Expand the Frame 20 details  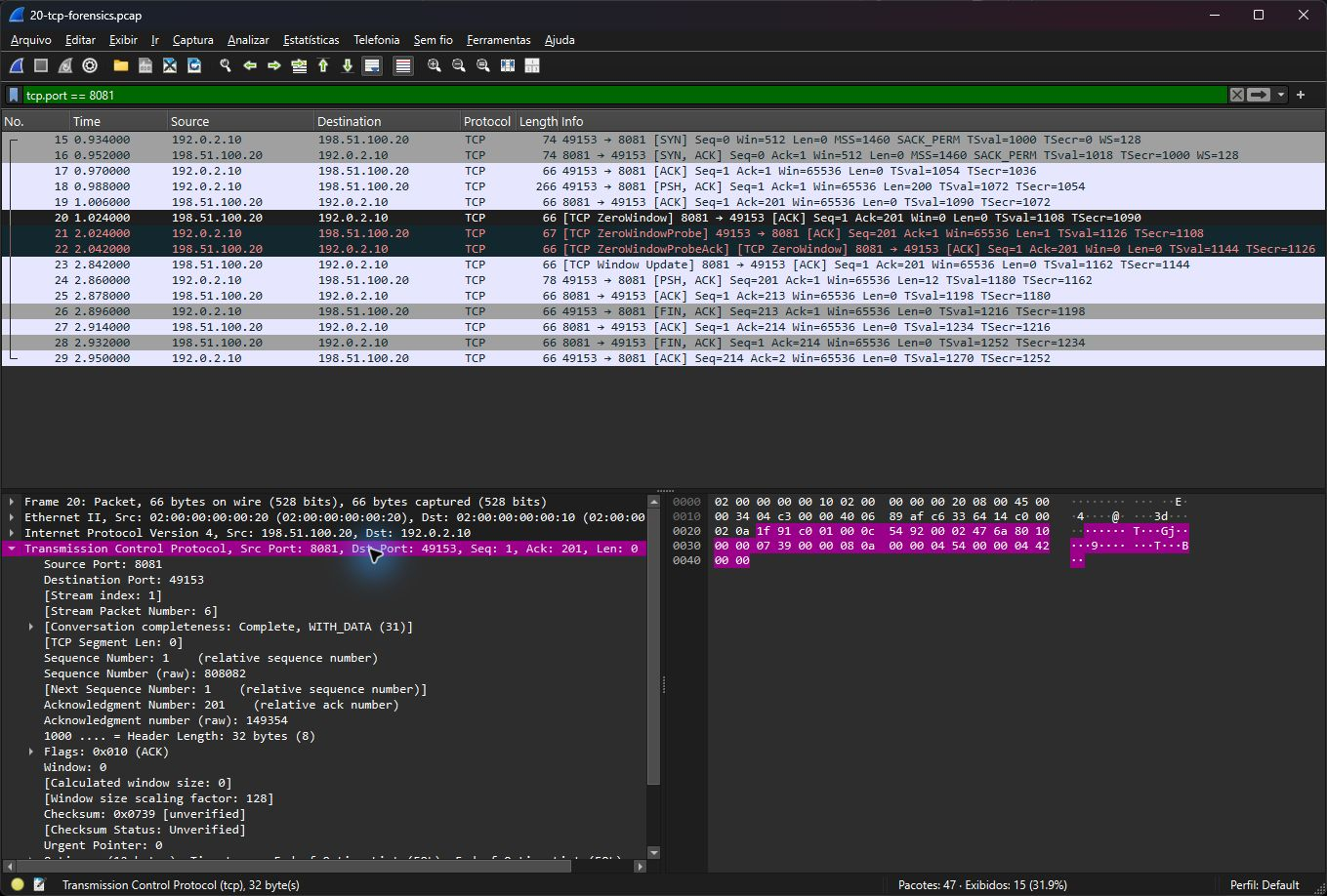click(x=12, y=502)
